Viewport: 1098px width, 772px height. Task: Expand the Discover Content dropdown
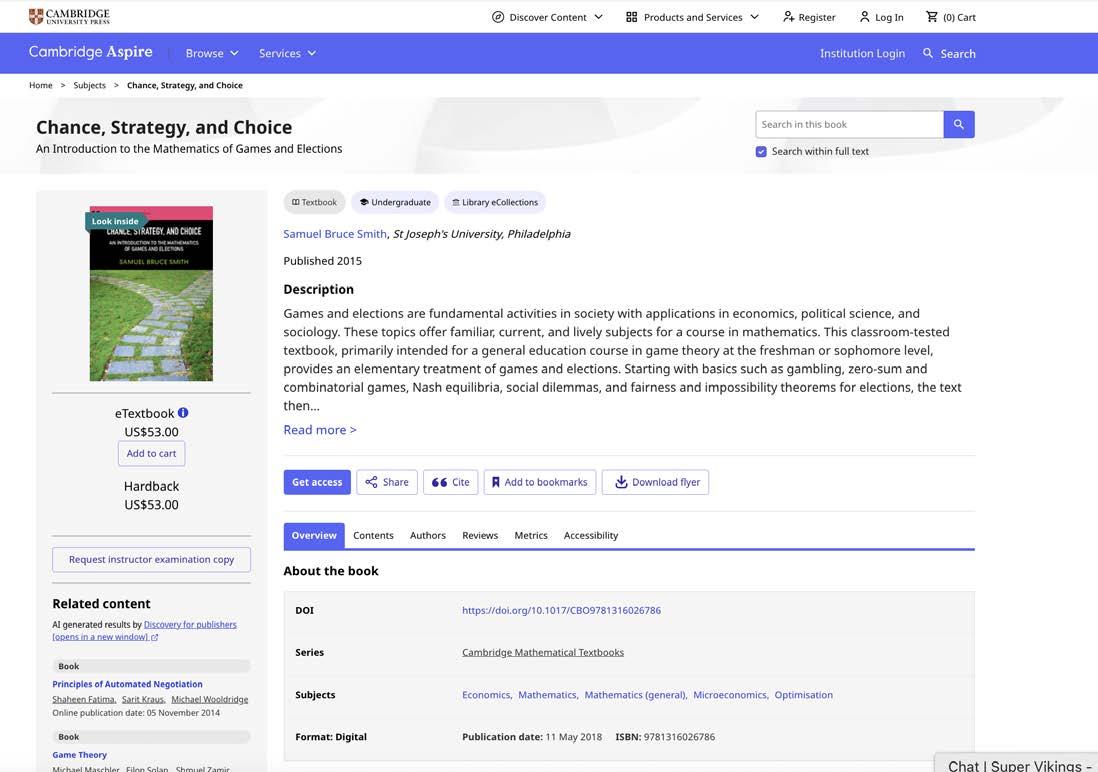tap(598, 17)
